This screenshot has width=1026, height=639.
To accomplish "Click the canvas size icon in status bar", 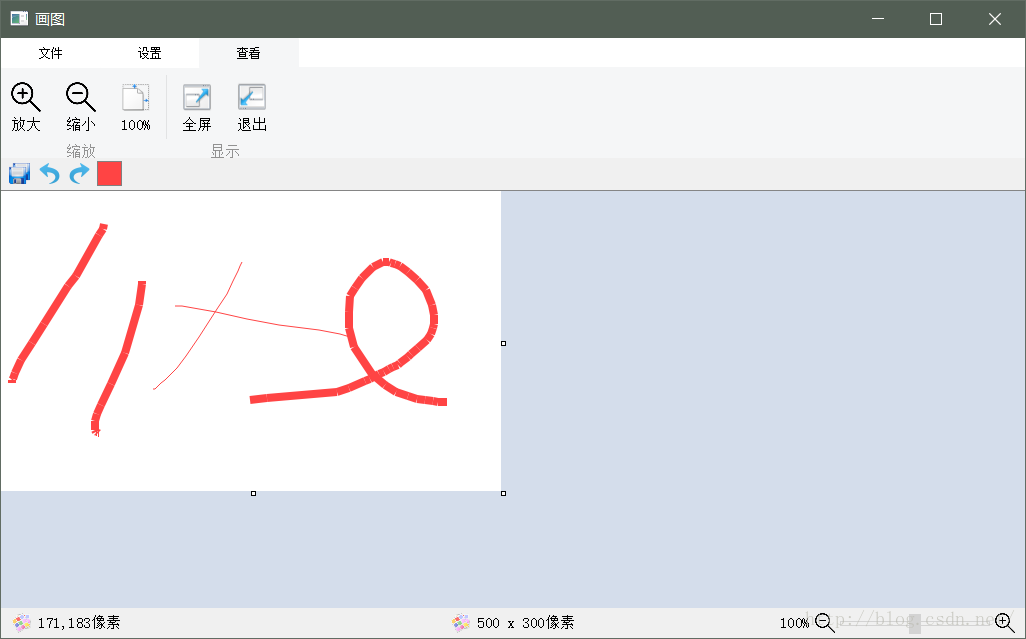I will (461, 623).
